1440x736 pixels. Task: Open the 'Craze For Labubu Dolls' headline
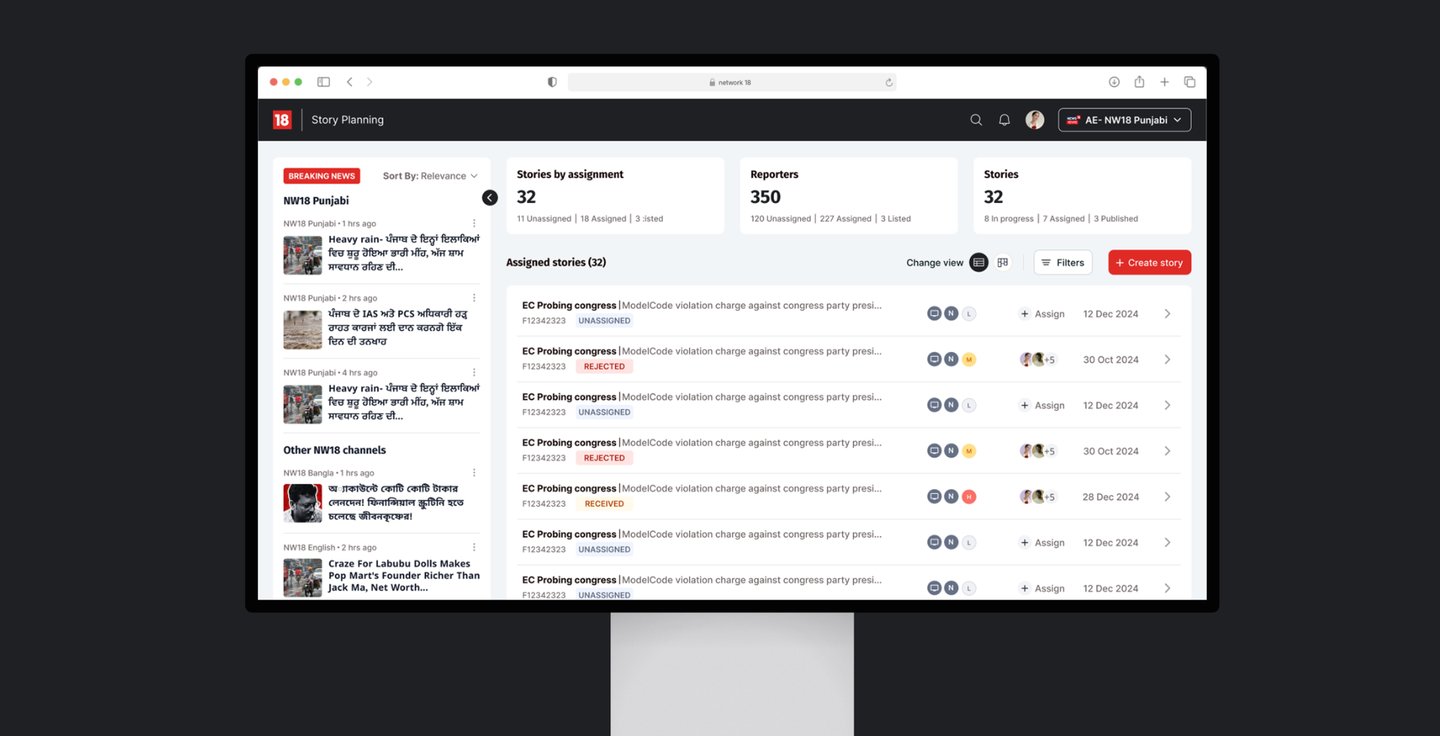[x=404, y=575]
